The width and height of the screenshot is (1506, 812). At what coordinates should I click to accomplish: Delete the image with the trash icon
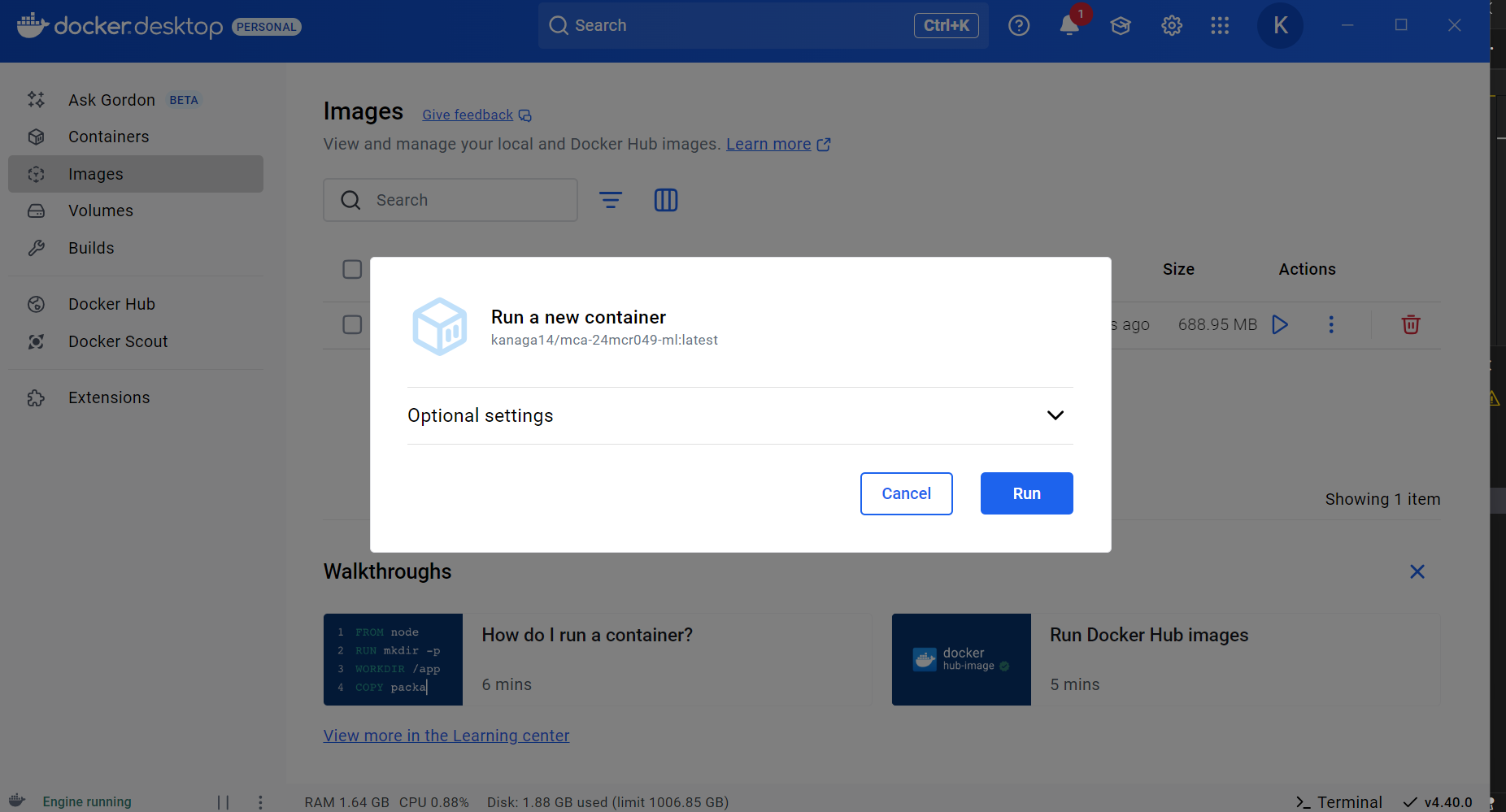1411,324
